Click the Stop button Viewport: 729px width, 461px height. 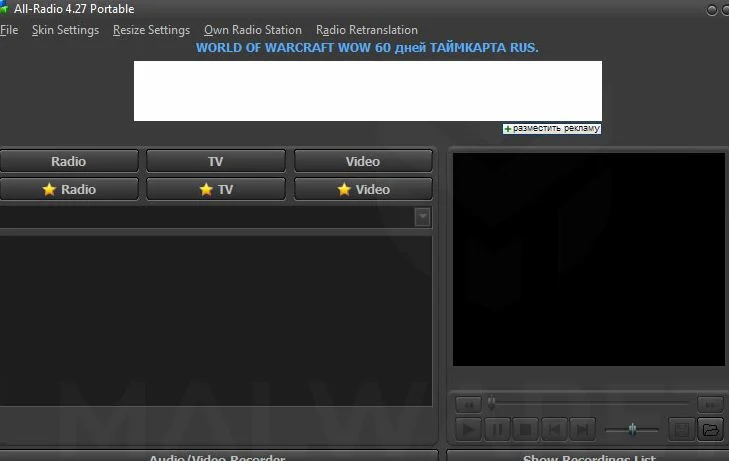[525, 429]
